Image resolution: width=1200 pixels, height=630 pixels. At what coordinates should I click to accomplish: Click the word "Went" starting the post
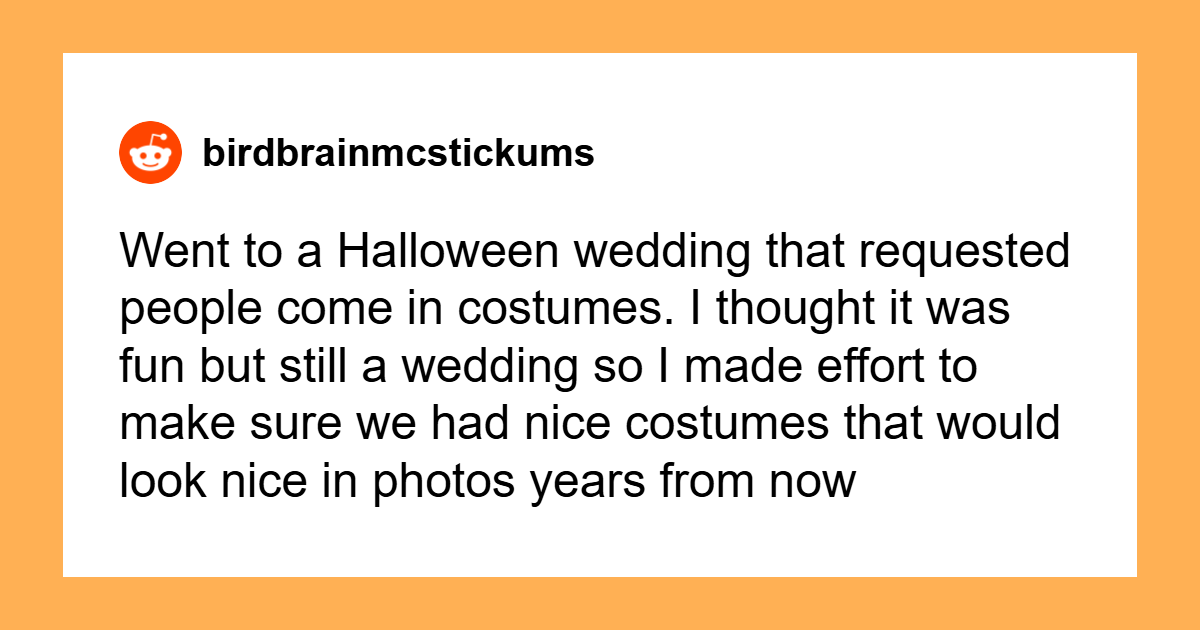(x=164, y=253)
